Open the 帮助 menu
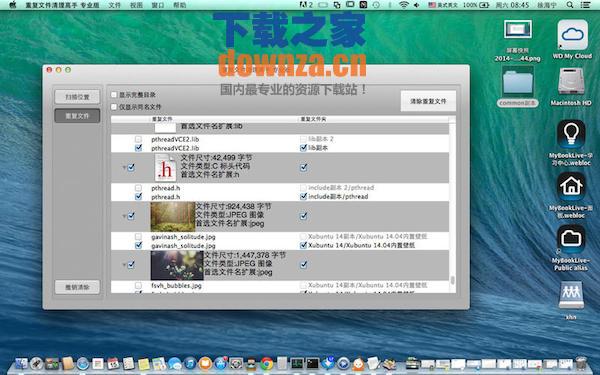Viewport: 600px width, 375px height. 179,5
